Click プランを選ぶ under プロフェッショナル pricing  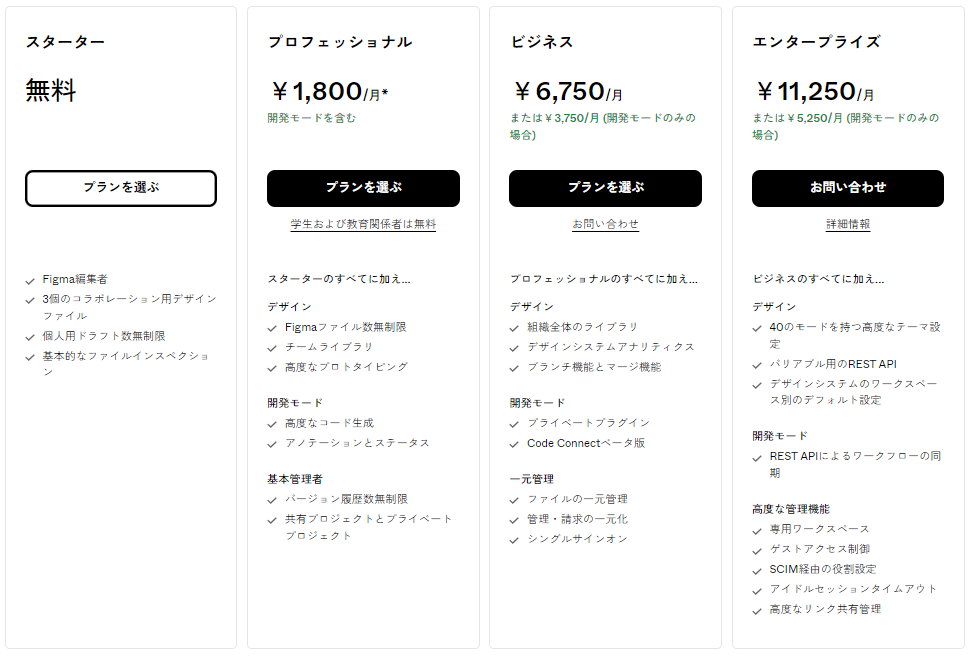tap(363, 188)
